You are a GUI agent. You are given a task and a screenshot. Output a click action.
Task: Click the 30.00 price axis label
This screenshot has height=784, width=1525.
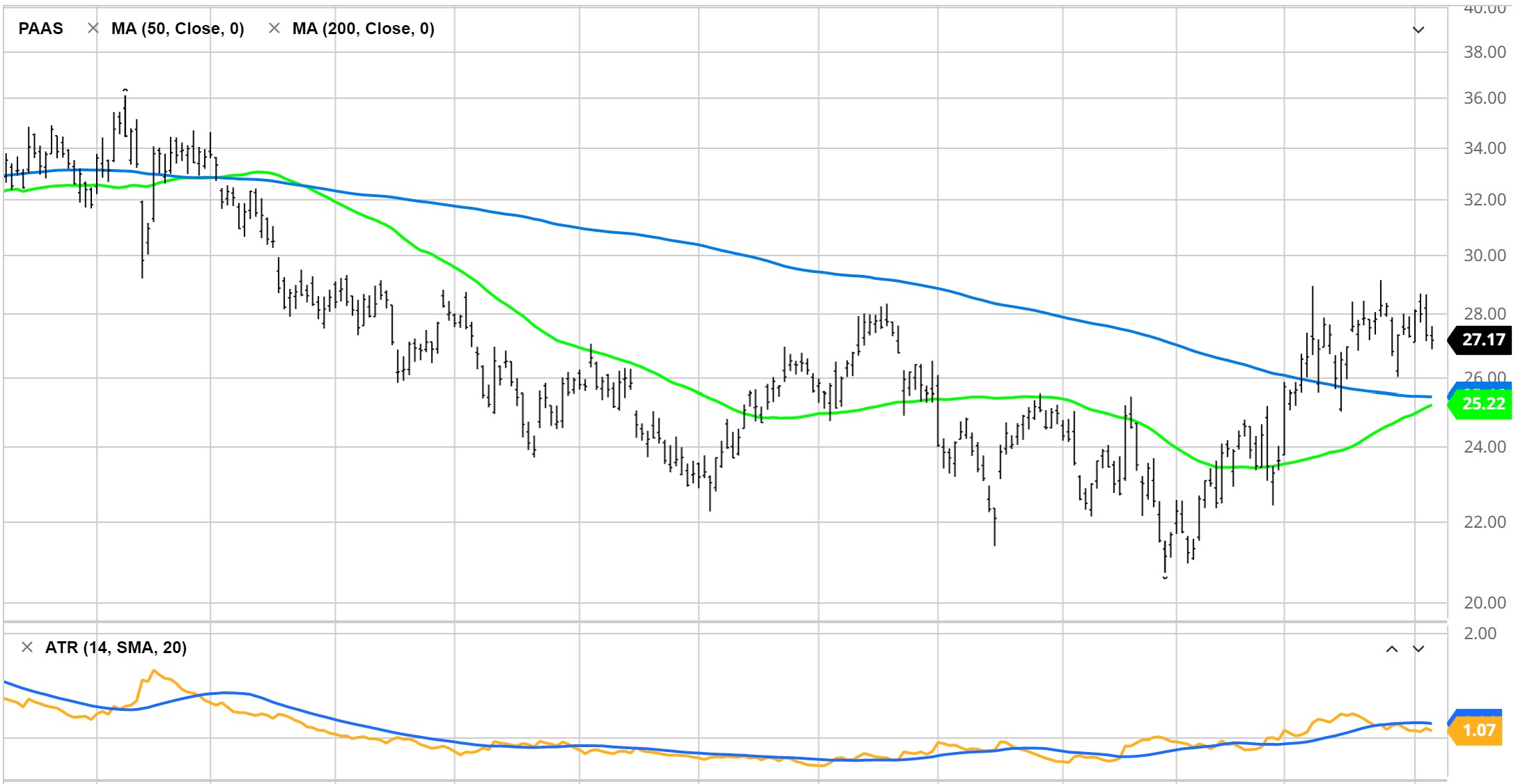tap(1485, 256)
